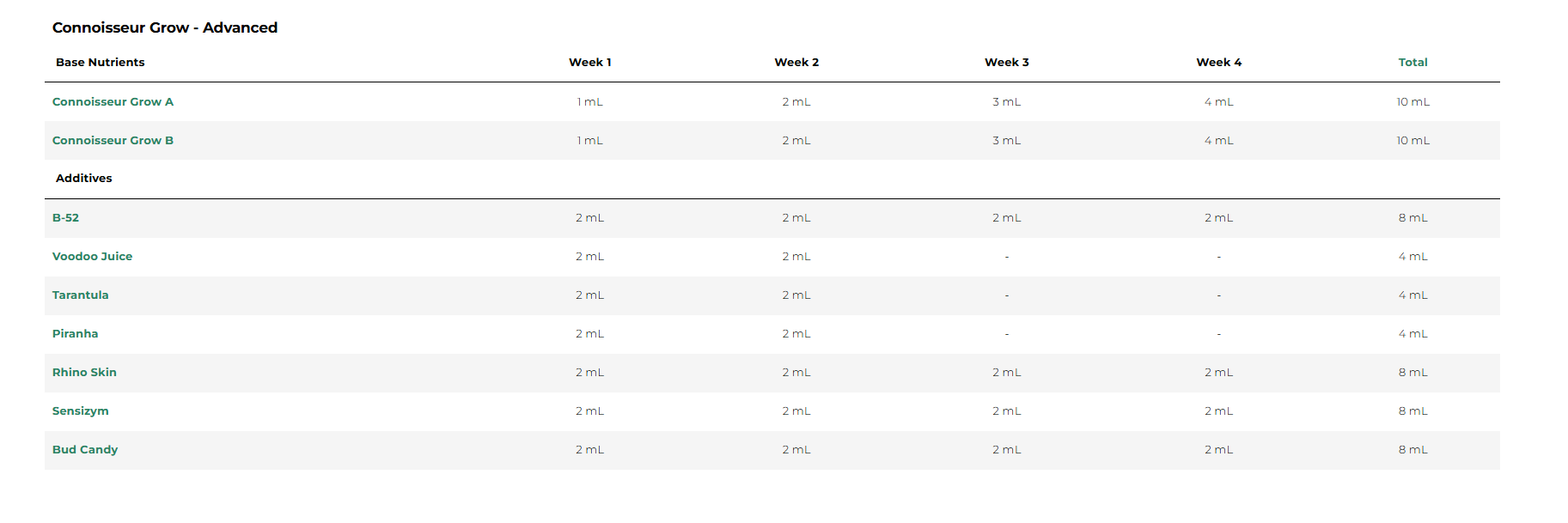Click the Week 2 column header
Image resolution: width=1568 pixels, height=523 pixels.
[x=796, y=63]
